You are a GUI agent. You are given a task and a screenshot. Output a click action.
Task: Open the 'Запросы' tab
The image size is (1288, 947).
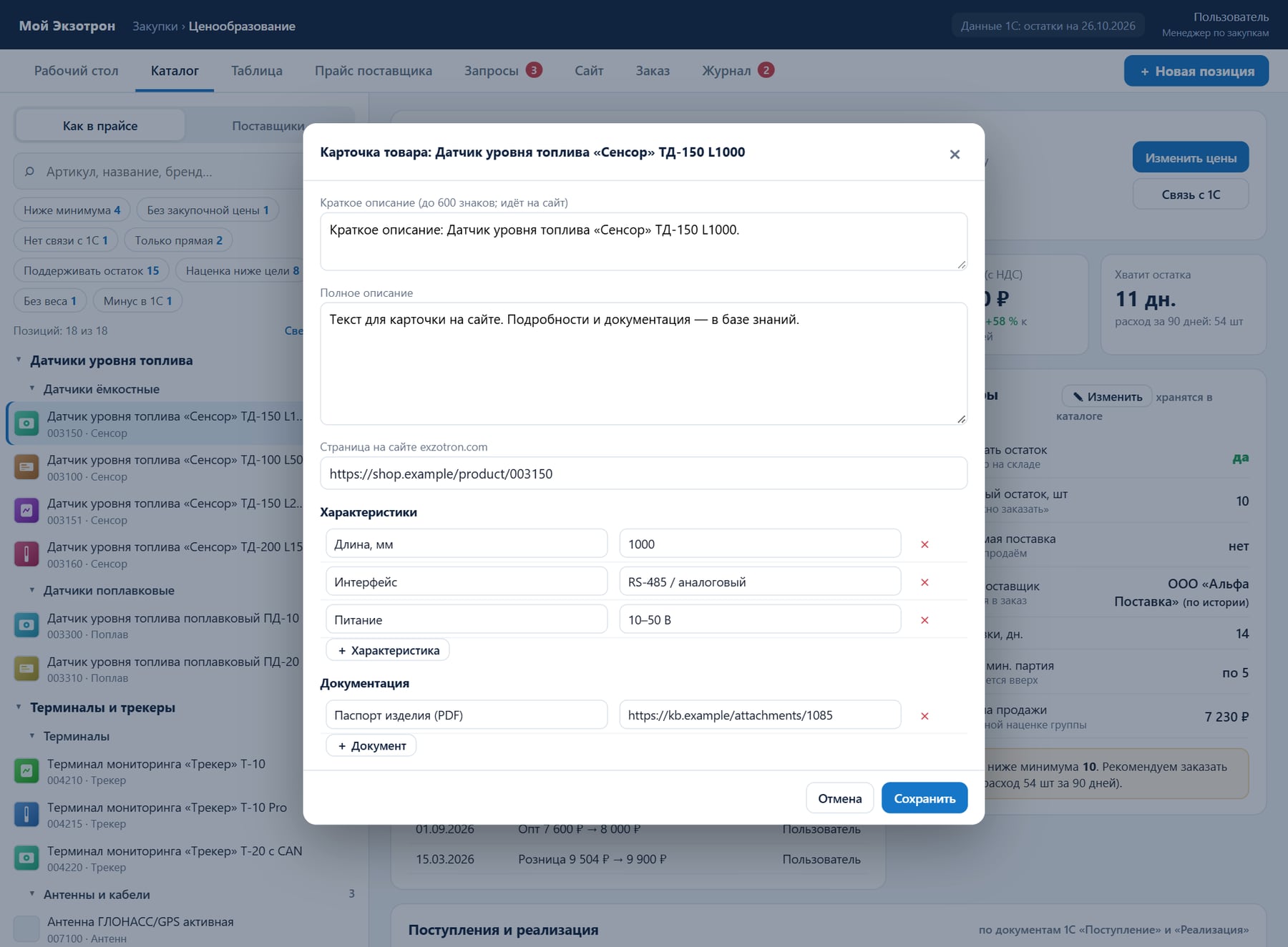click(503, 71)
